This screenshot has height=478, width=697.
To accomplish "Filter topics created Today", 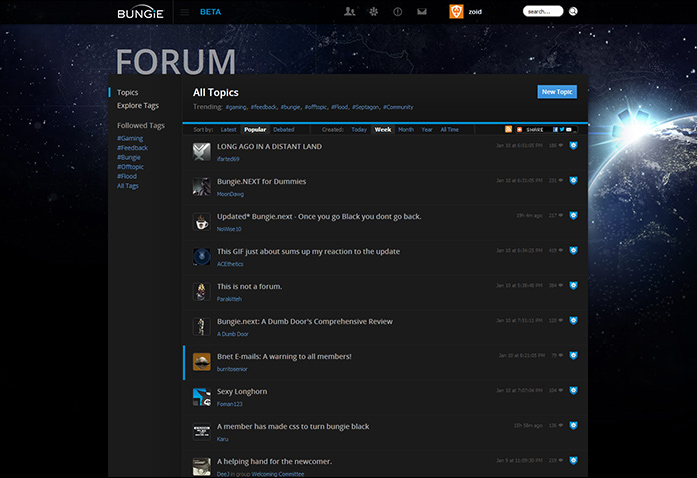I will tap(359, 129).
